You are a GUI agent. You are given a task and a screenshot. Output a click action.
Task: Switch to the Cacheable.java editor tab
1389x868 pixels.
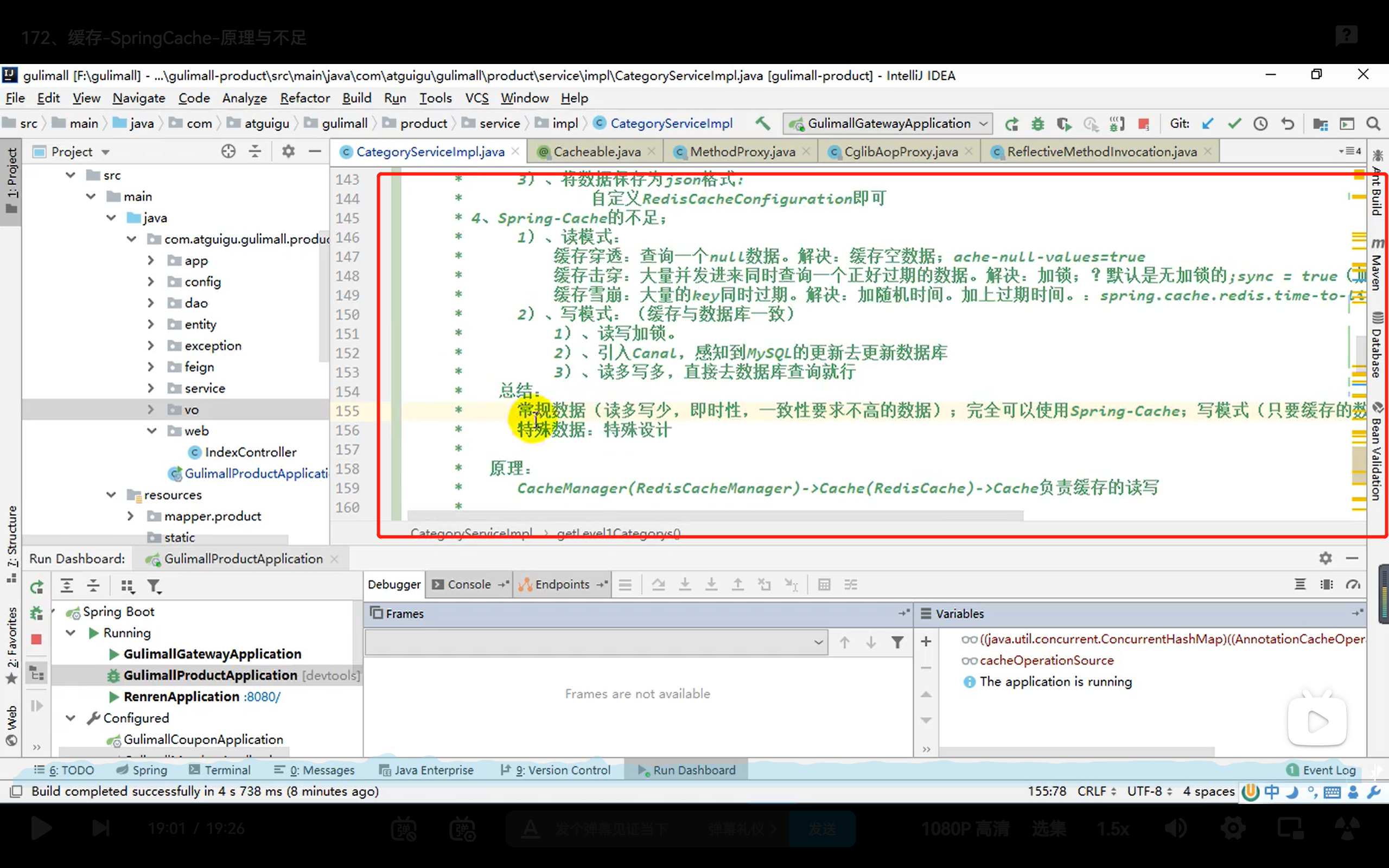coord(596,151)
